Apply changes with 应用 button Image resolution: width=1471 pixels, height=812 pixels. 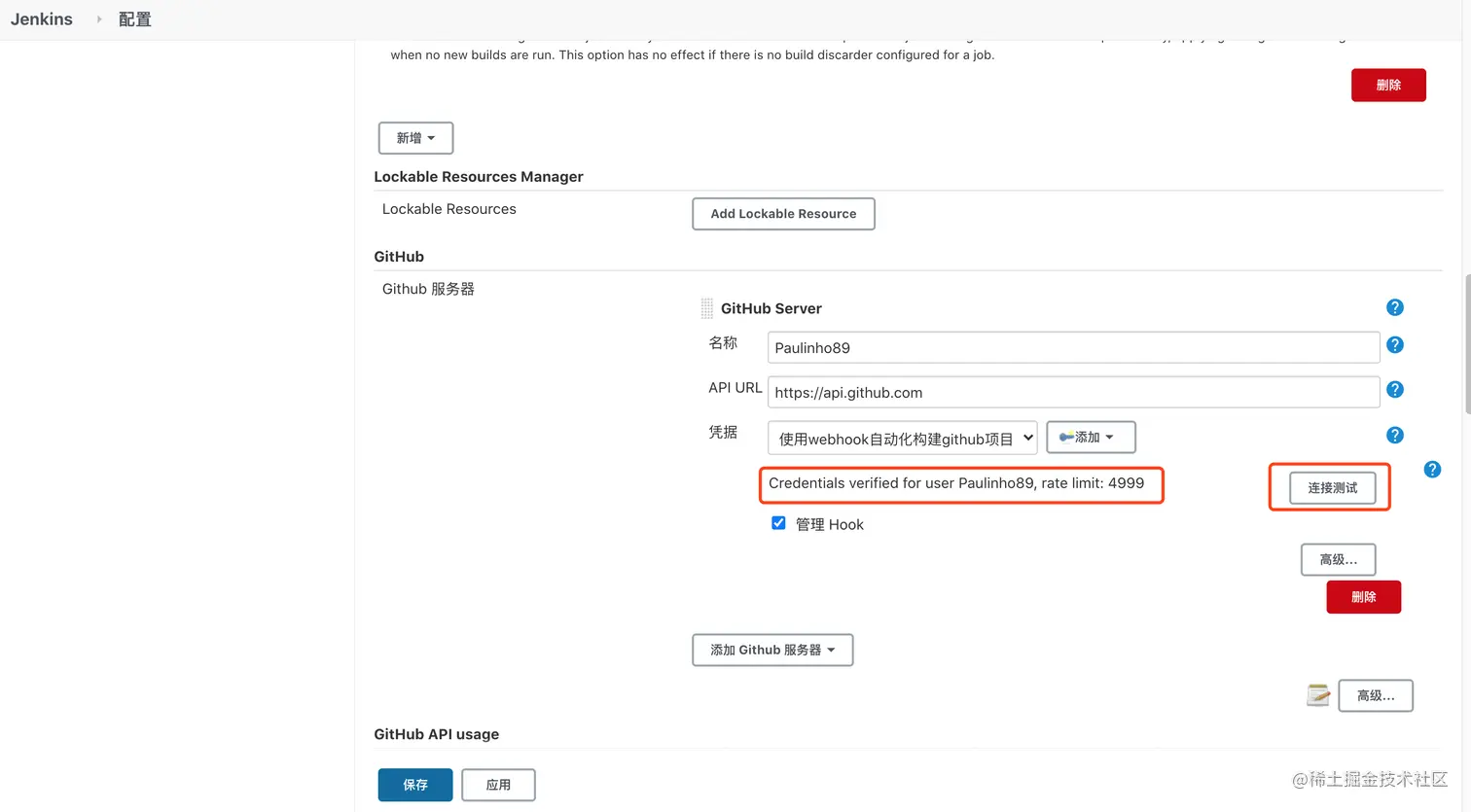[498, 785]
